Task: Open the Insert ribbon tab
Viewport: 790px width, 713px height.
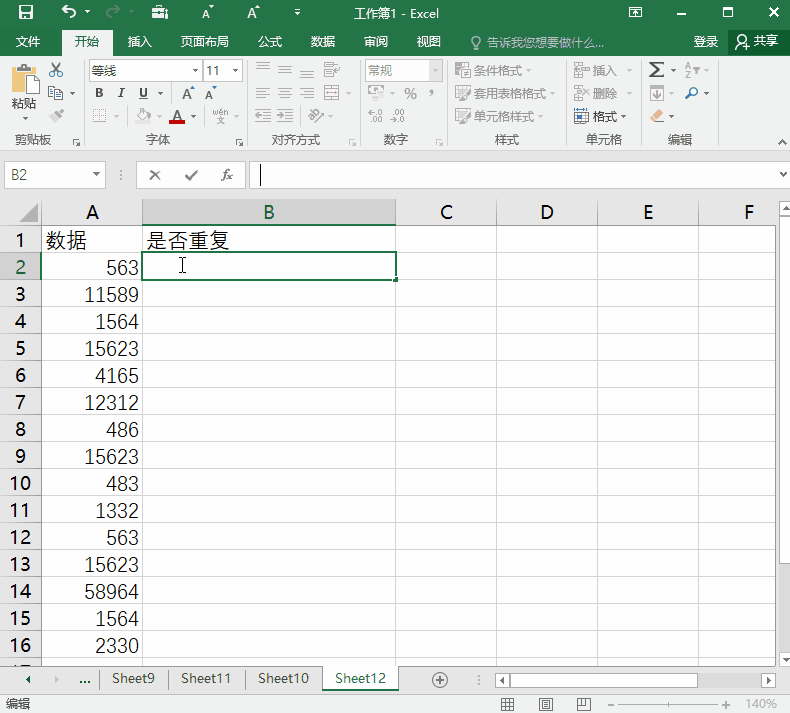Action: pyautogui.click(x=140, y=42)
